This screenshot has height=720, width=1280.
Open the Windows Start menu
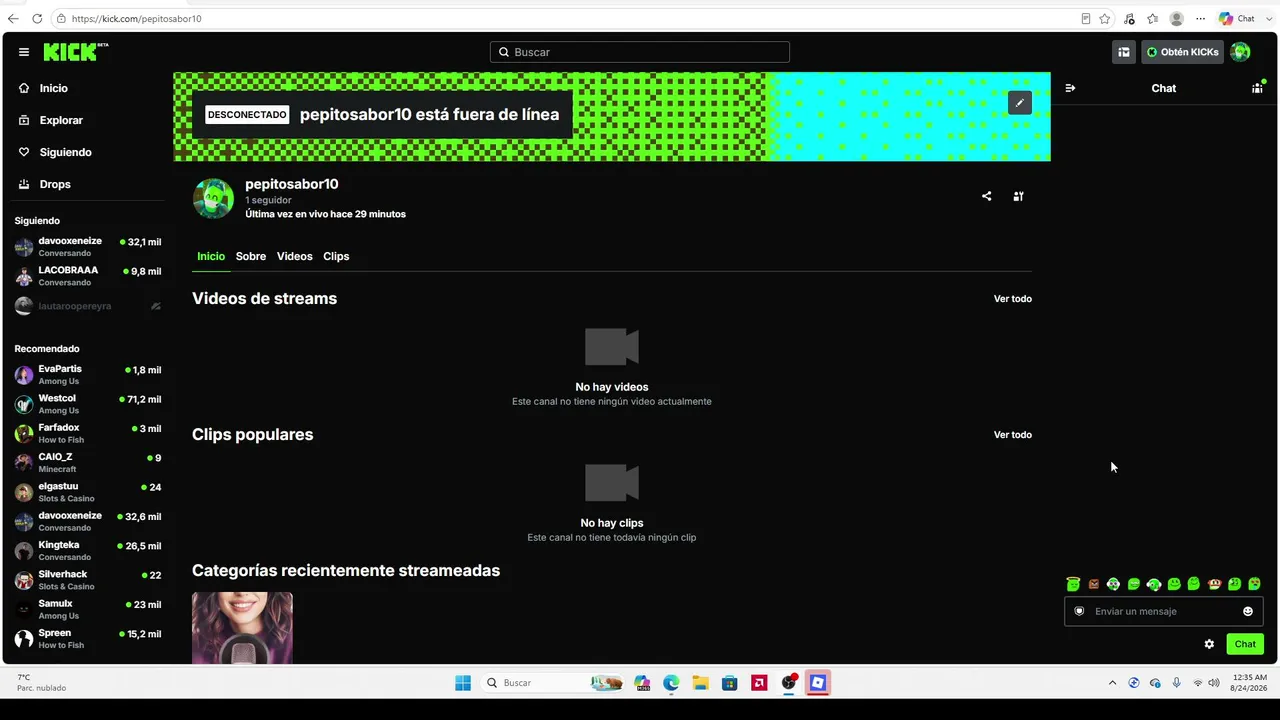pos(463,683)
